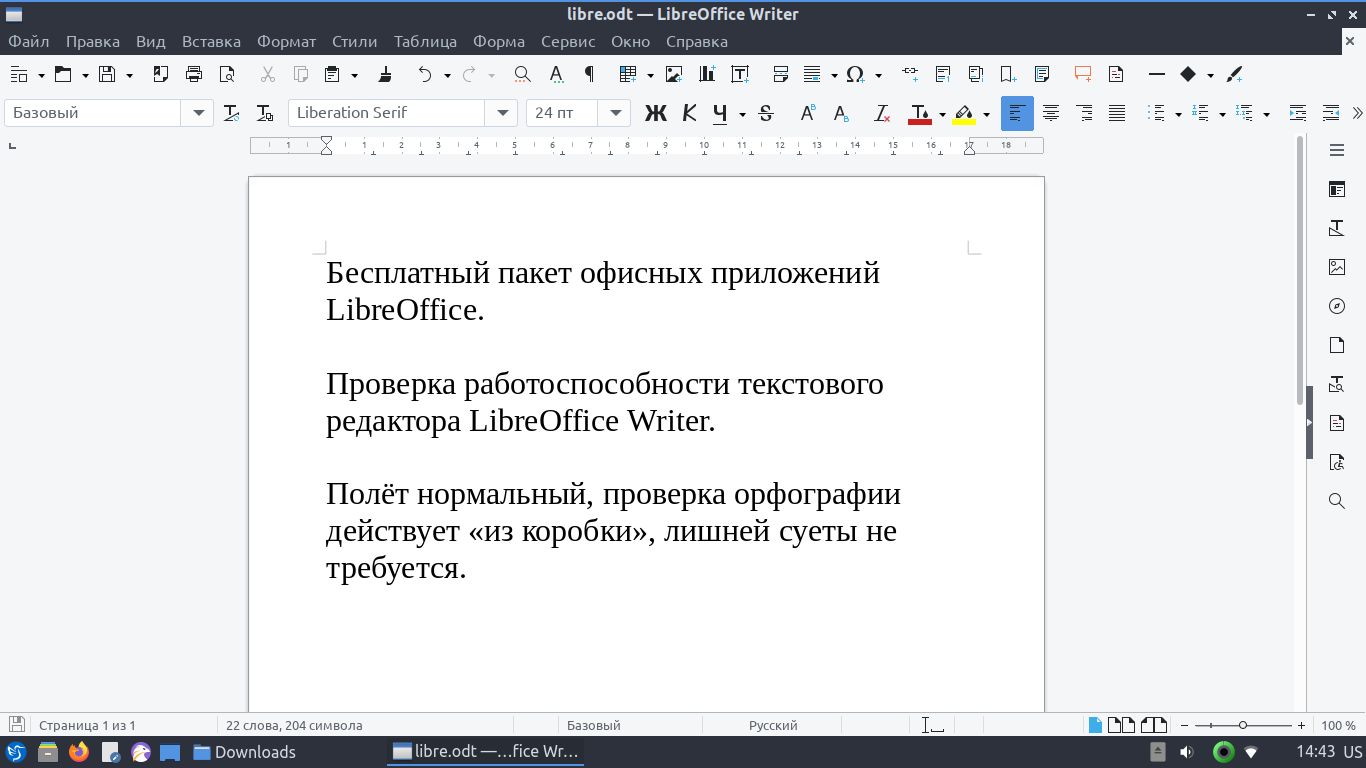Open the sidebar Styles panel icon
This screenshot has height=768, width=1366.
1337,228
